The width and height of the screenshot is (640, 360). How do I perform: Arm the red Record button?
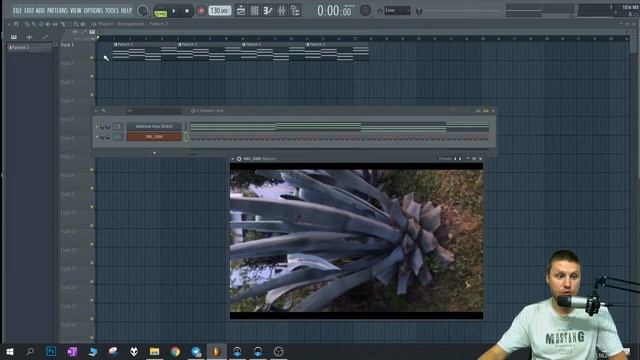[x=201, y=11]
